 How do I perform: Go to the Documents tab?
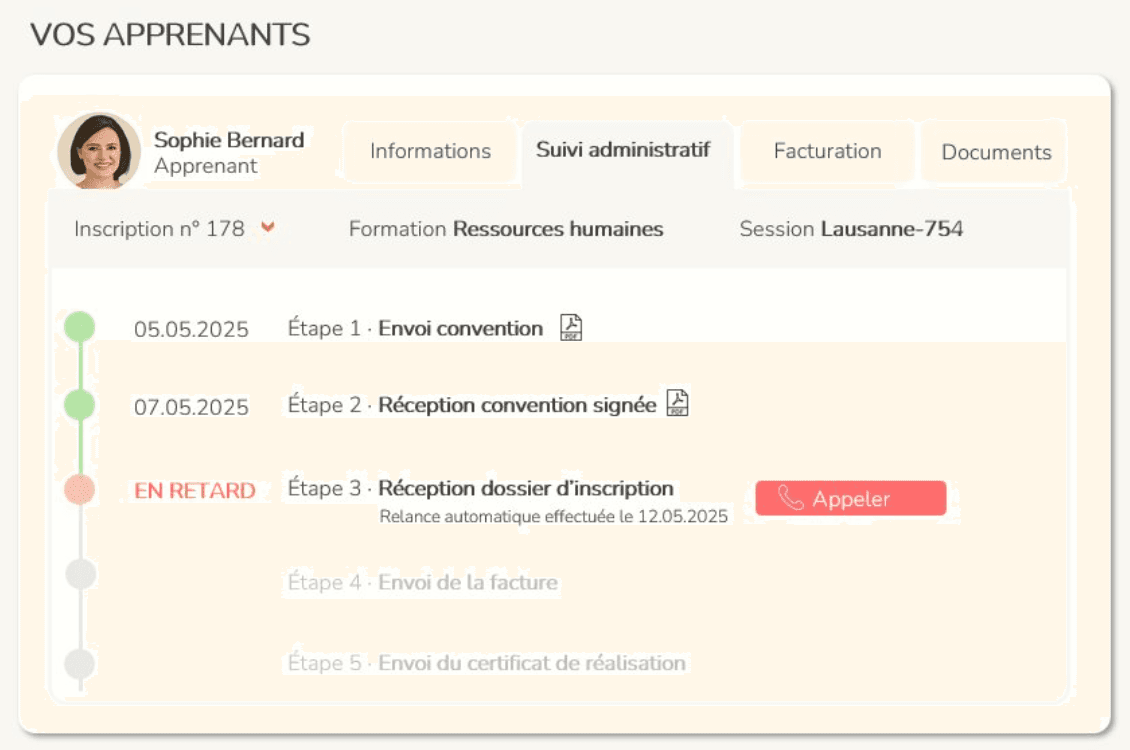tap(996, 152)
